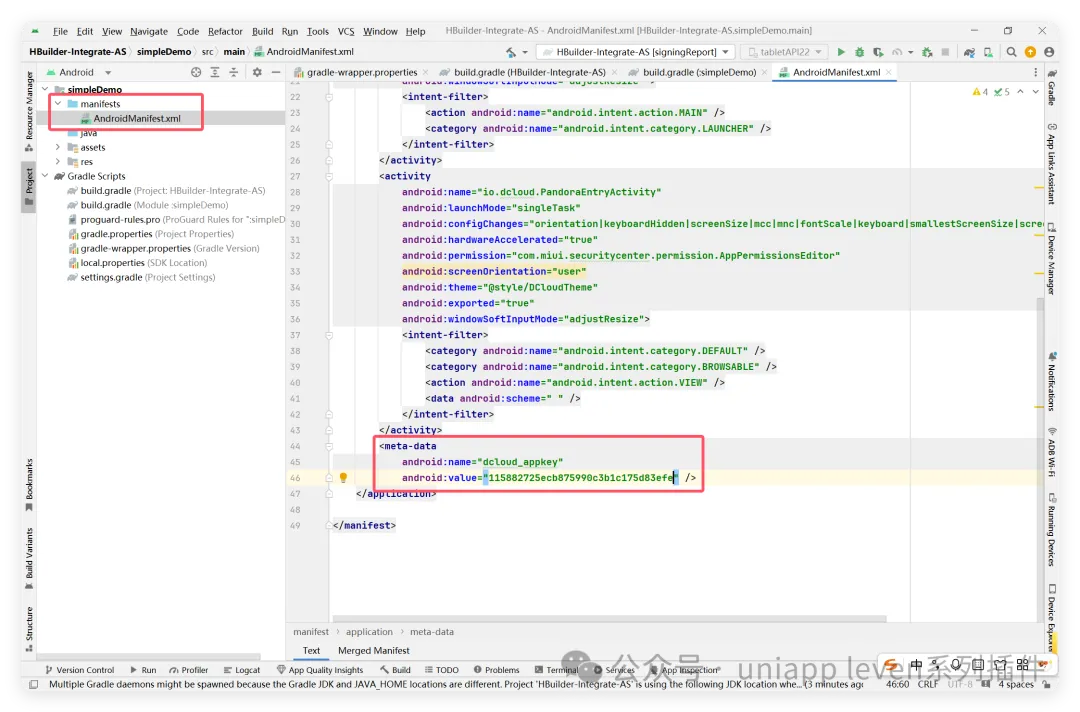Hide the project panel with minus icon
This screenshot has width=1080, height=712.
[x=276, y=72]
